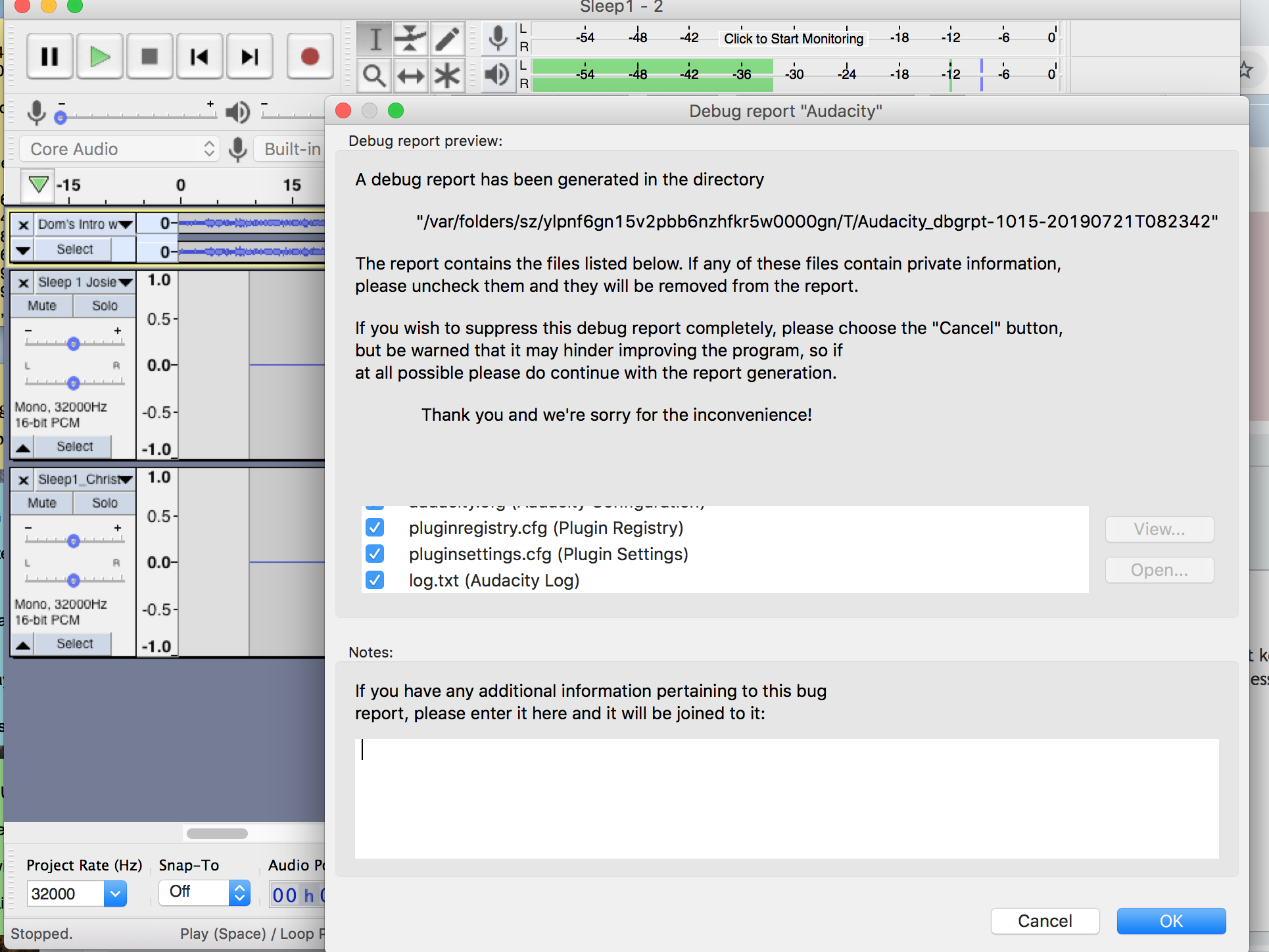Open the Core Audio host dropdown
Image resolution: width=1269 pixels, height=952 pixels.
pyautogui.click(x=119, y=149)
